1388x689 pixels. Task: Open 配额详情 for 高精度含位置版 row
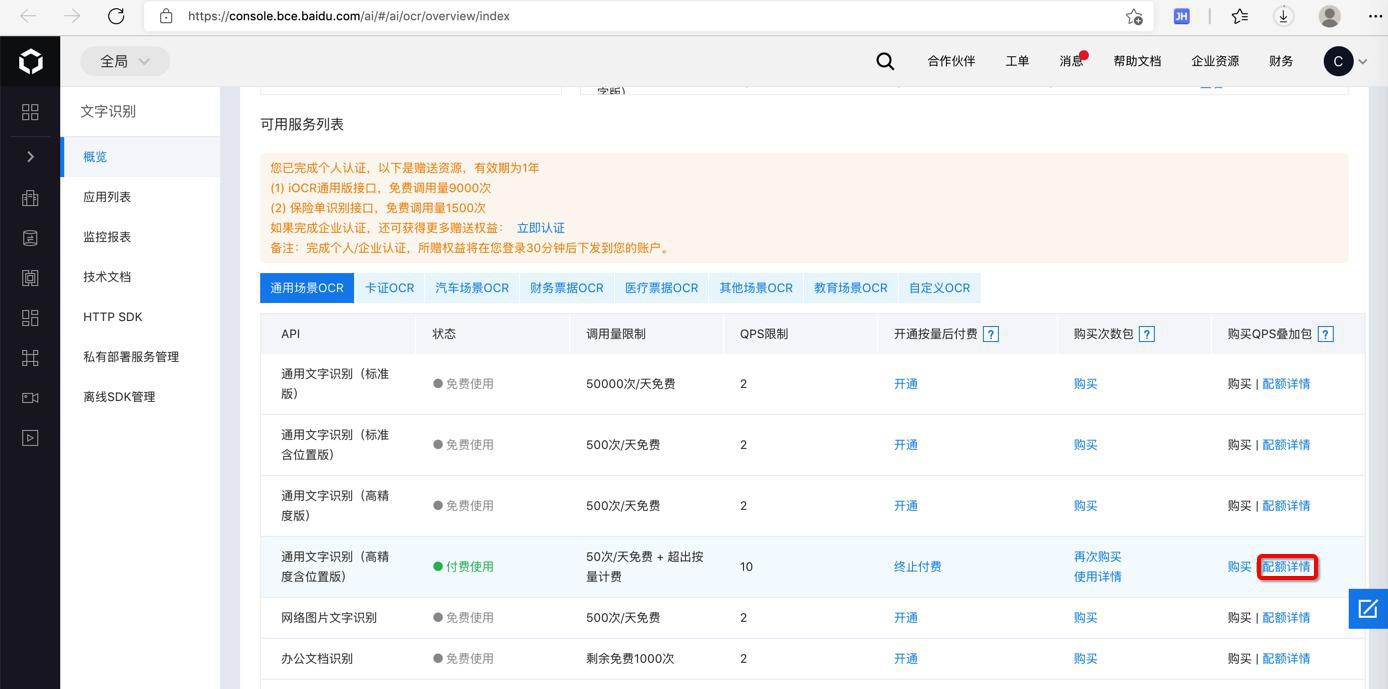[x=1286, y=567]
